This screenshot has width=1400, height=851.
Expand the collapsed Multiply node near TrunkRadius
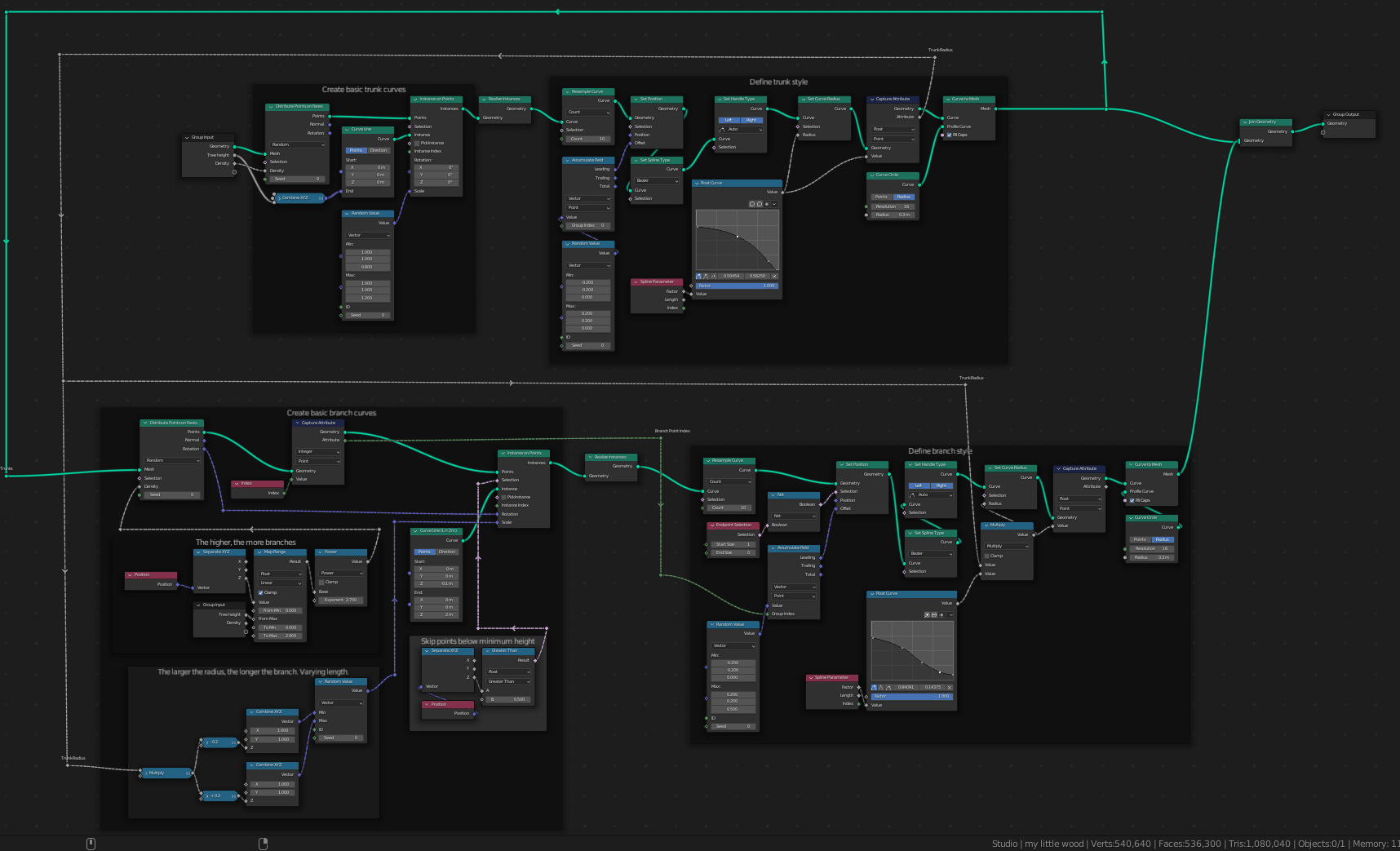145,773
